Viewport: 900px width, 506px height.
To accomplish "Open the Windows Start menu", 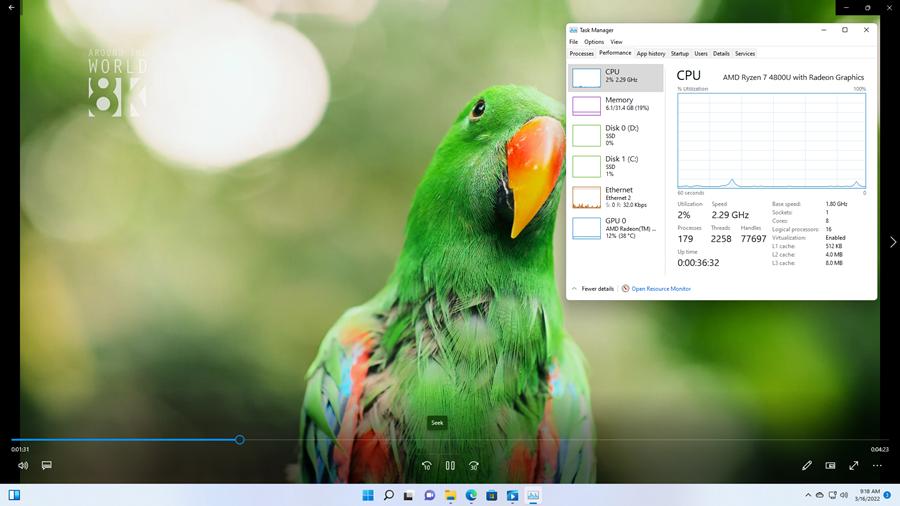I will click(x=367, y=495).
